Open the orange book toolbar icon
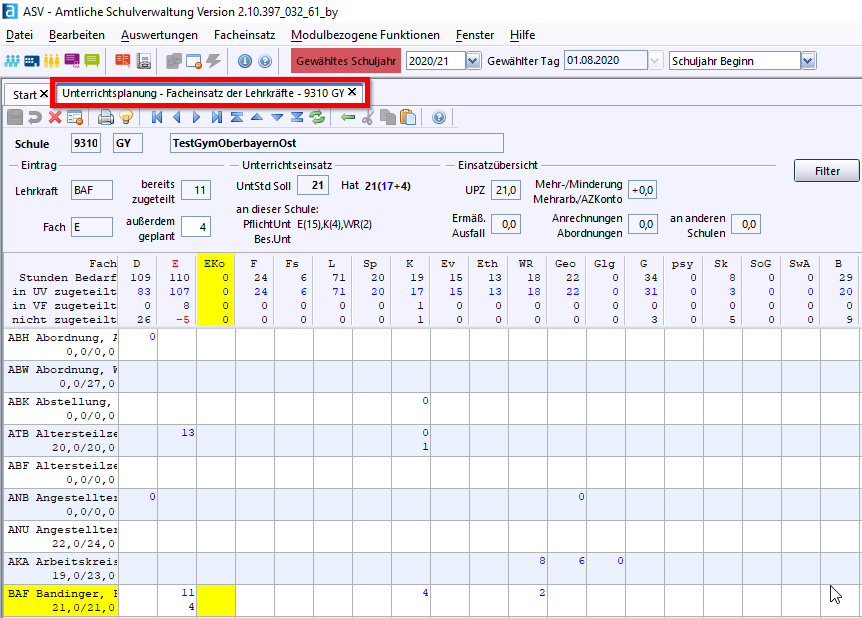The width and height of the screenshot is (862, 618). tap(123, 60)
